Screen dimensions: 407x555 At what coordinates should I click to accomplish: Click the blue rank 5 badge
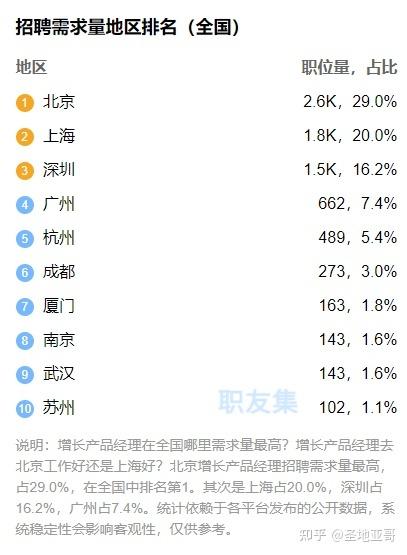coord(25,239)
